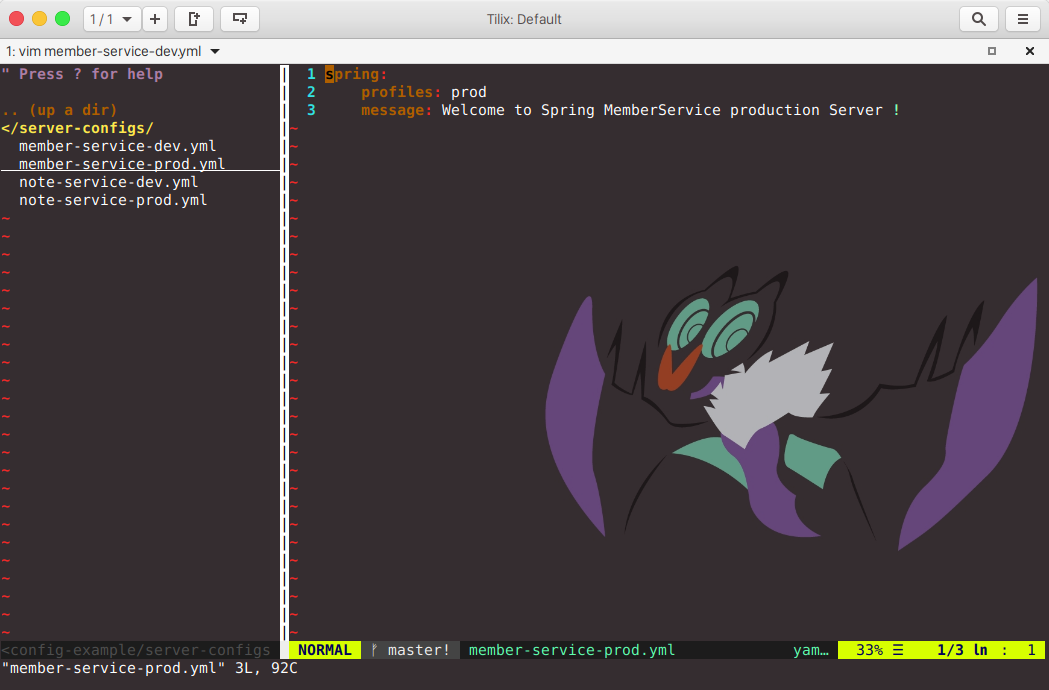This screenshot has height=690, width=1049.
Task: Open the Tilix hamburger menu
Action: coord(1023,19)
